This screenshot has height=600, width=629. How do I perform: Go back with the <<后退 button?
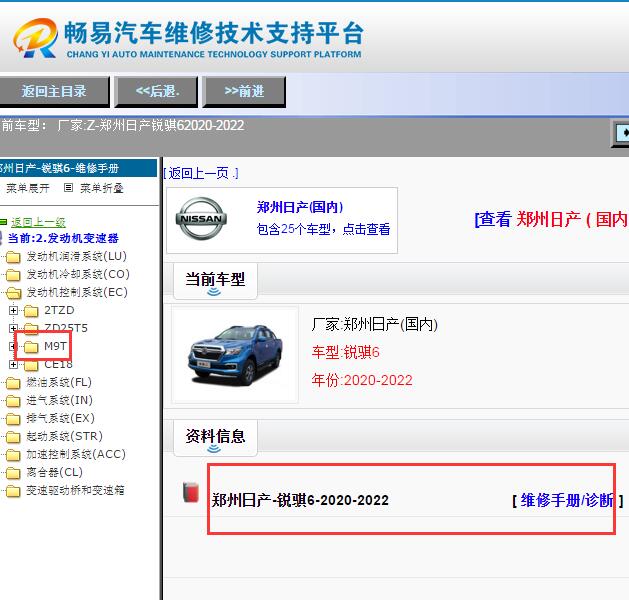(x=156, y=91)
